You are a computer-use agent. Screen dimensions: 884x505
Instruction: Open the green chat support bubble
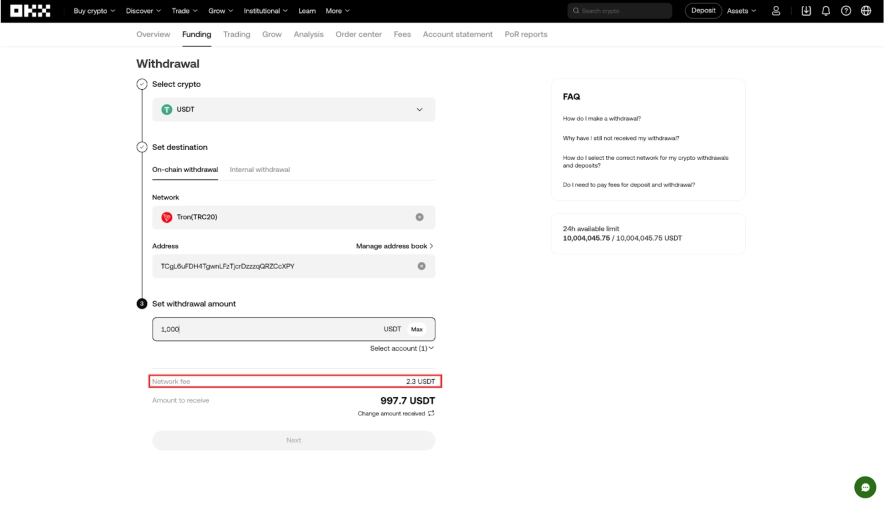pos(865,487)
